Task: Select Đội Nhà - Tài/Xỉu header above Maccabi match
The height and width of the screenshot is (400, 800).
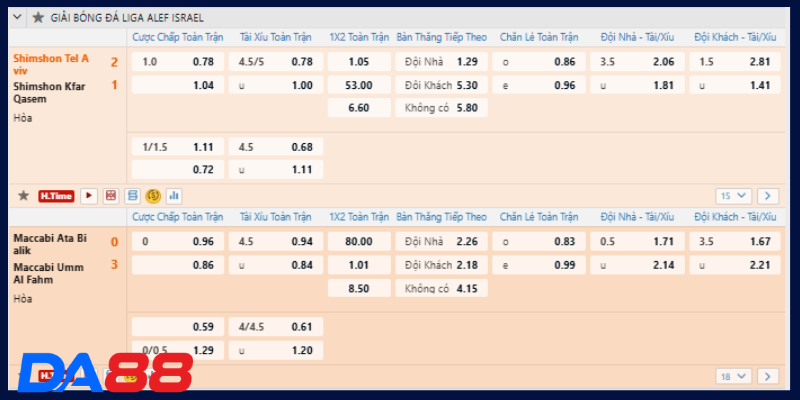Action: pos(637,217)
